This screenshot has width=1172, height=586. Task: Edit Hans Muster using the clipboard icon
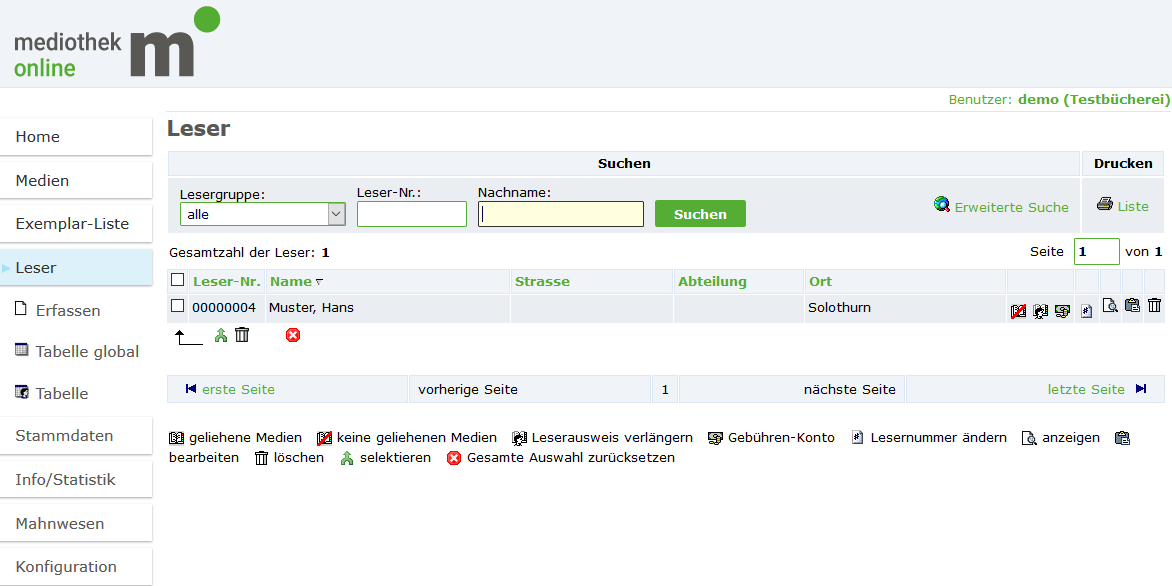(x=1132, y=306)
